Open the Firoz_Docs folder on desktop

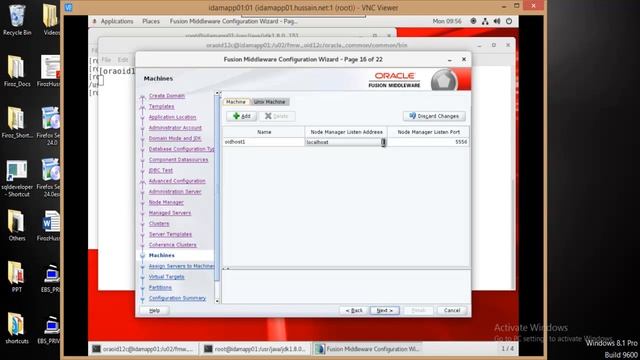(17, 70)
